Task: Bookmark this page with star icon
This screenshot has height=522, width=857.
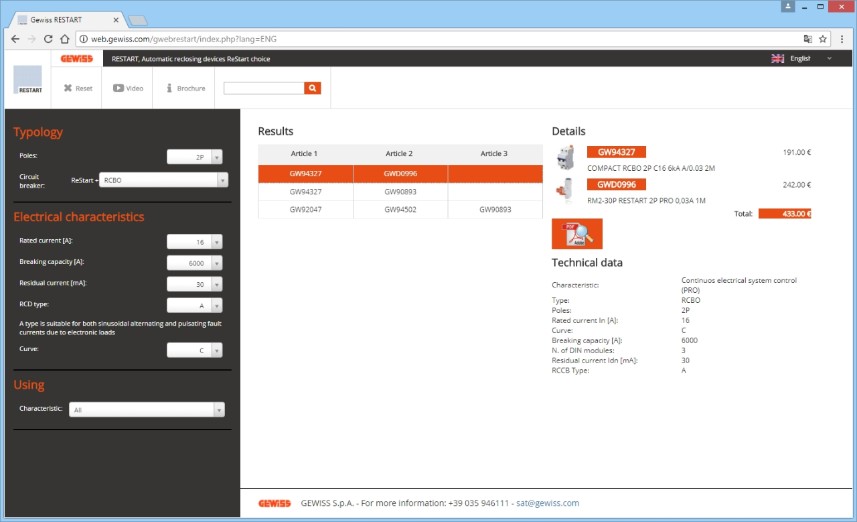Action: [823, 39]
